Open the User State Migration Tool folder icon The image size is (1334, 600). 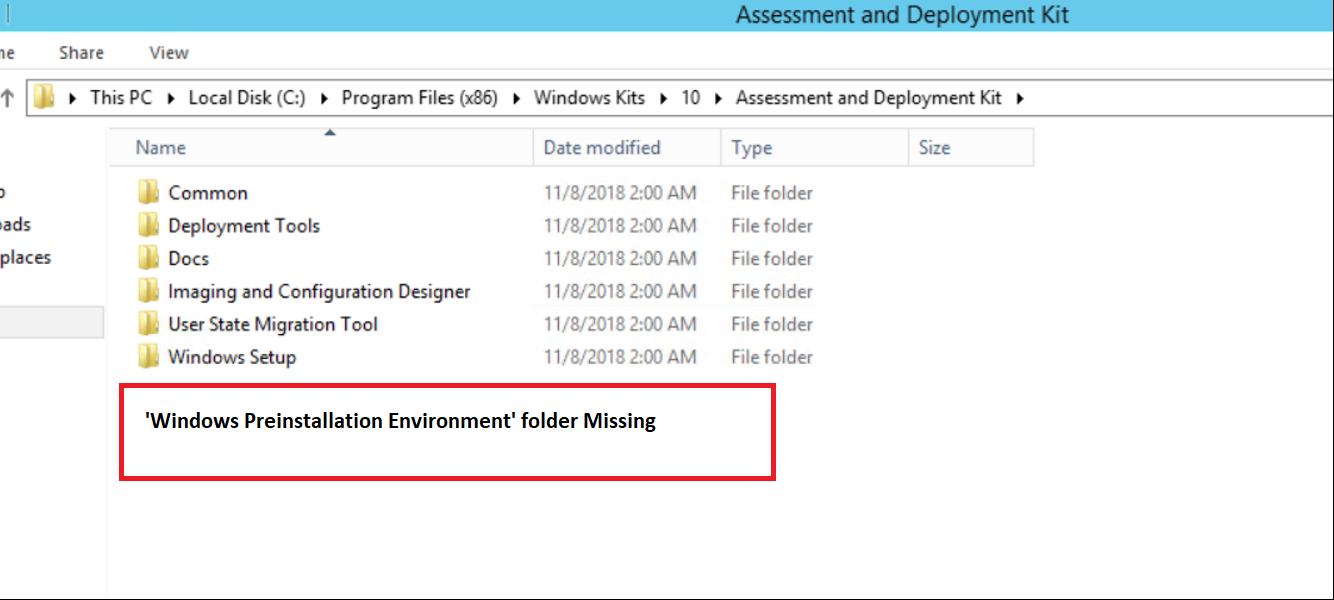coord(149,324)
